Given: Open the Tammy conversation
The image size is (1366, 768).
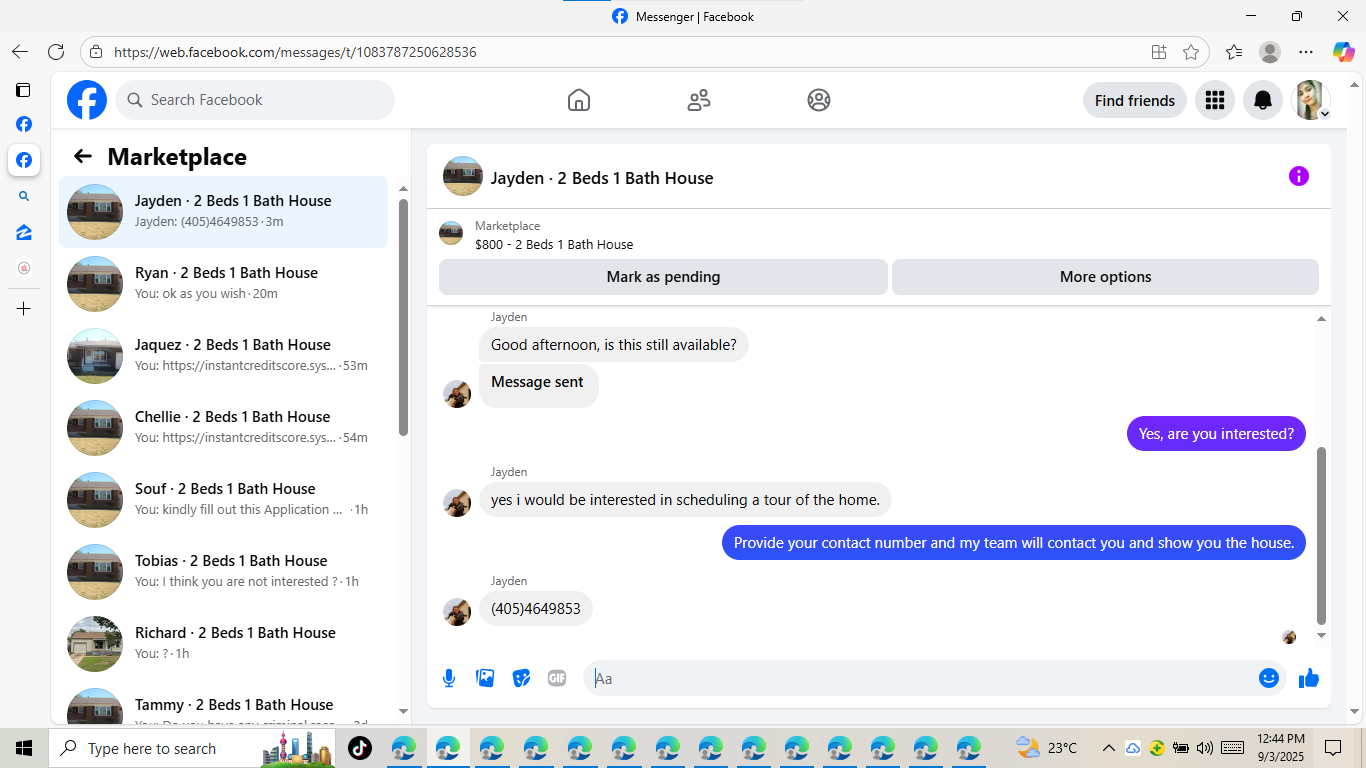Looking at the screenshot, I should [x=223, y=704].
